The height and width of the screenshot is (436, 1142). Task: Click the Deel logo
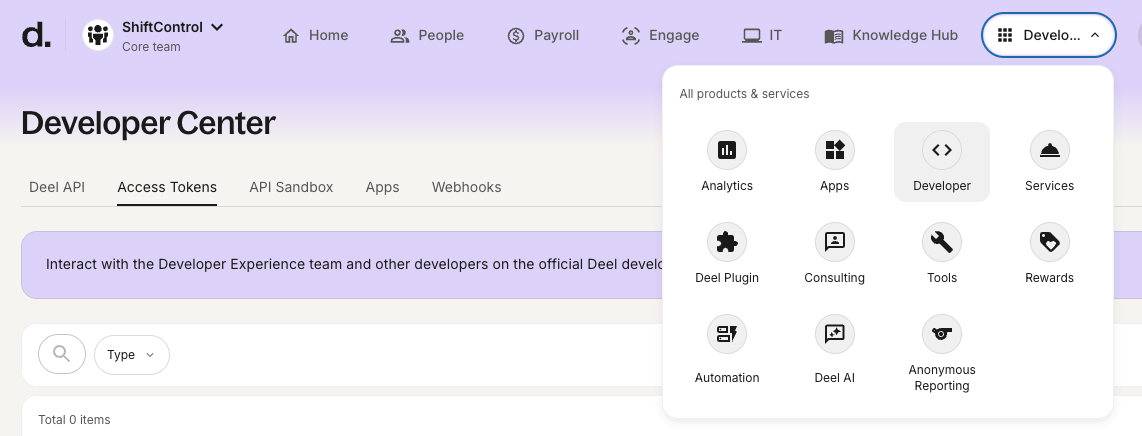tap(36, 35)
